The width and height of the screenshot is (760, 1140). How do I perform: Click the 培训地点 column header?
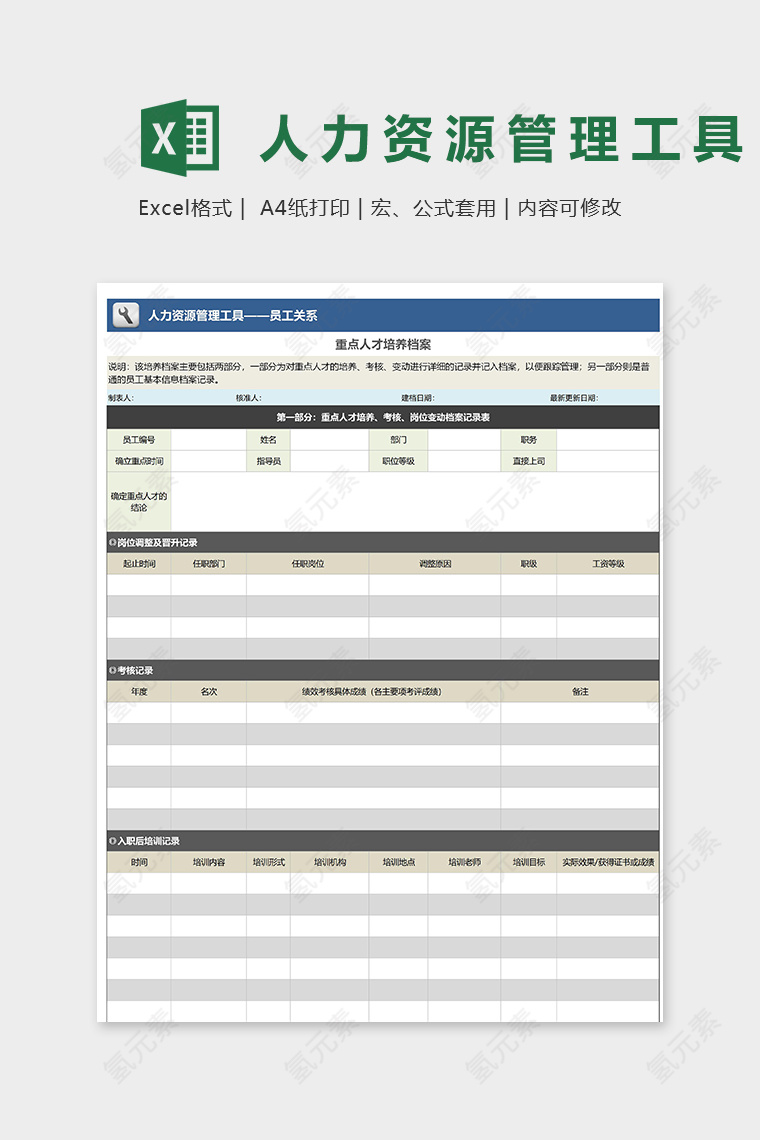(399, 862)
